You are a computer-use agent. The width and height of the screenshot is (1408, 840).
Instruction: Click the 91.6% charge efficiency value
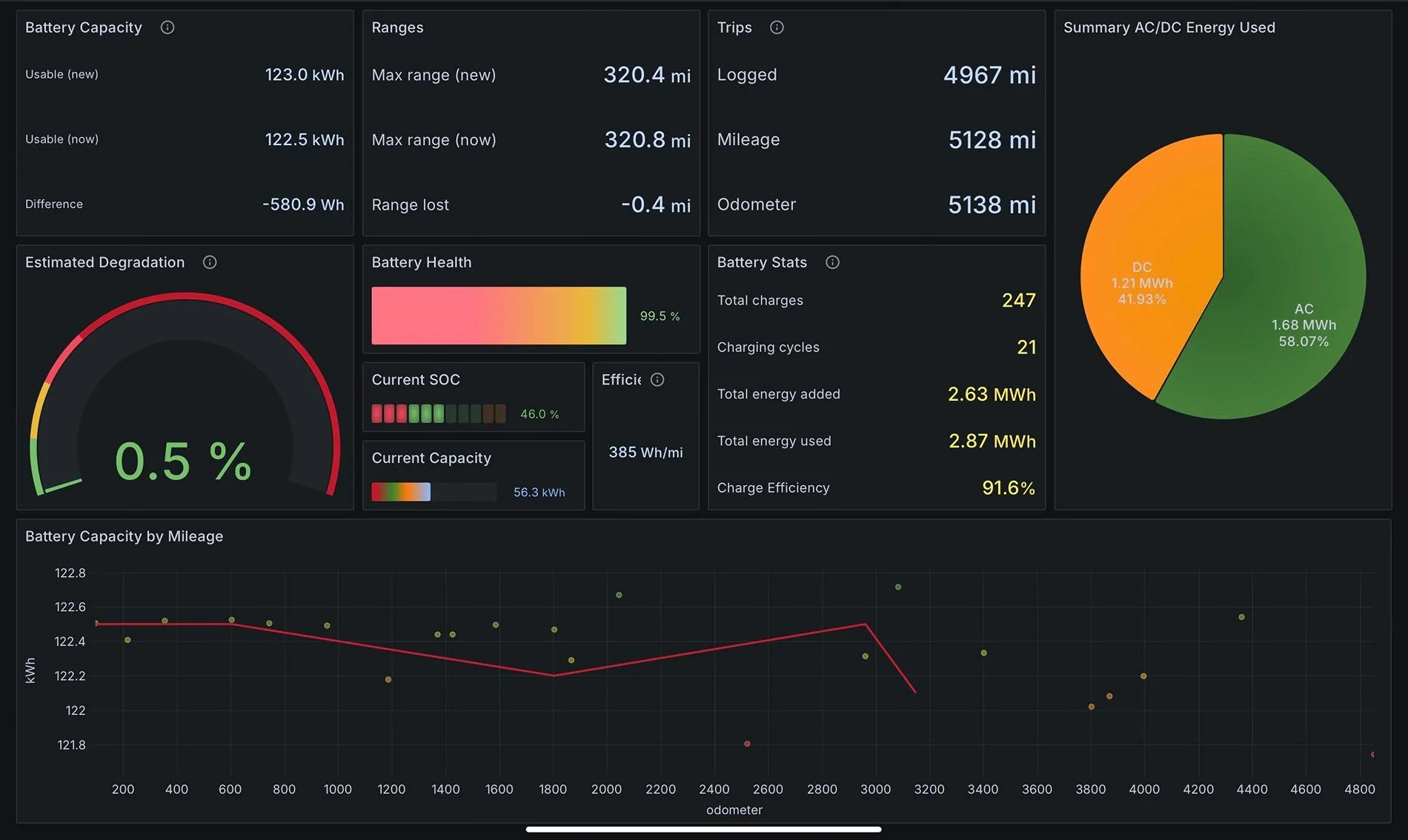(1009, 487)
